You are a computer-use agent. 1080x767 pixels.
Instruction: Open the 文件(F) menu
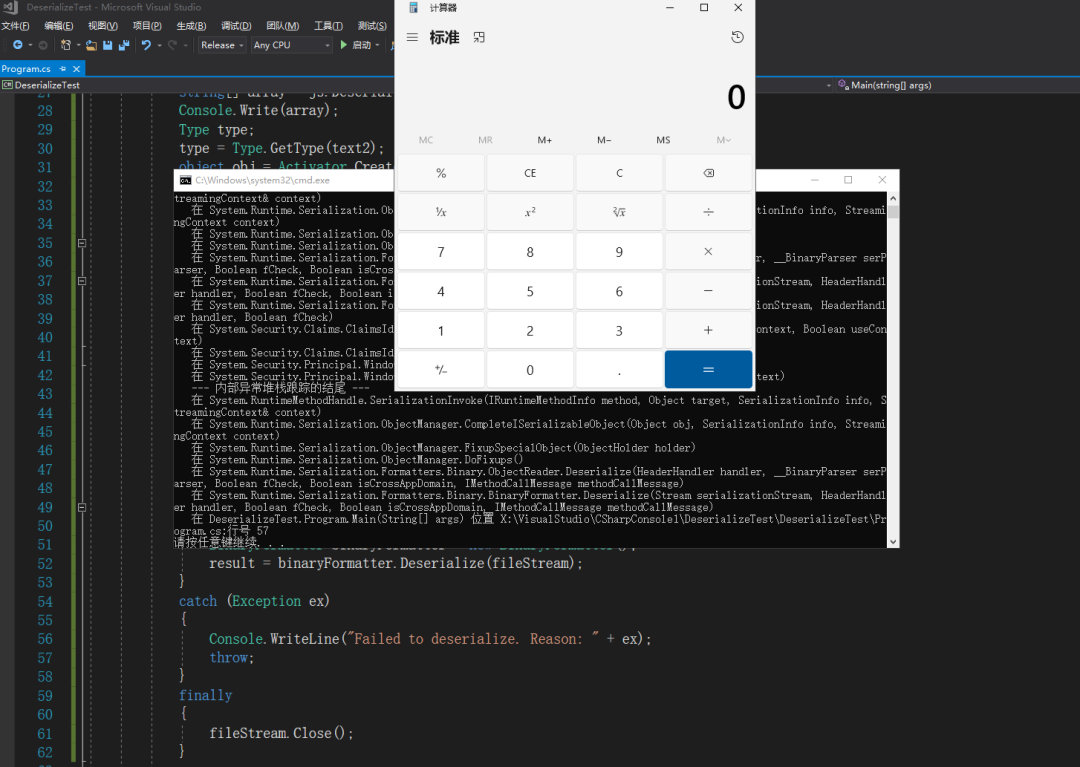[x=15, y=26]
